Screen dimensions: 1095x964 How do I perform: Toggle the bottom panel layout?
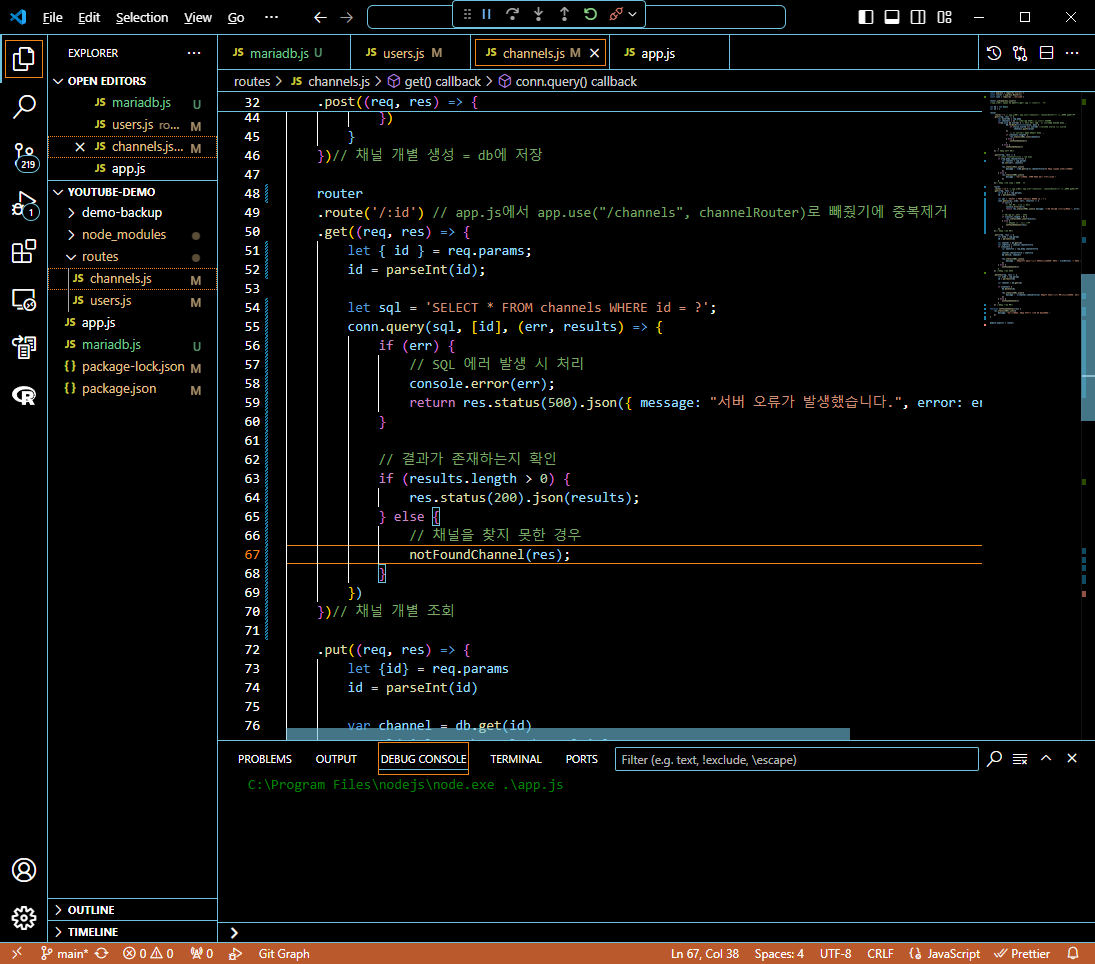(x=892, y=17)
